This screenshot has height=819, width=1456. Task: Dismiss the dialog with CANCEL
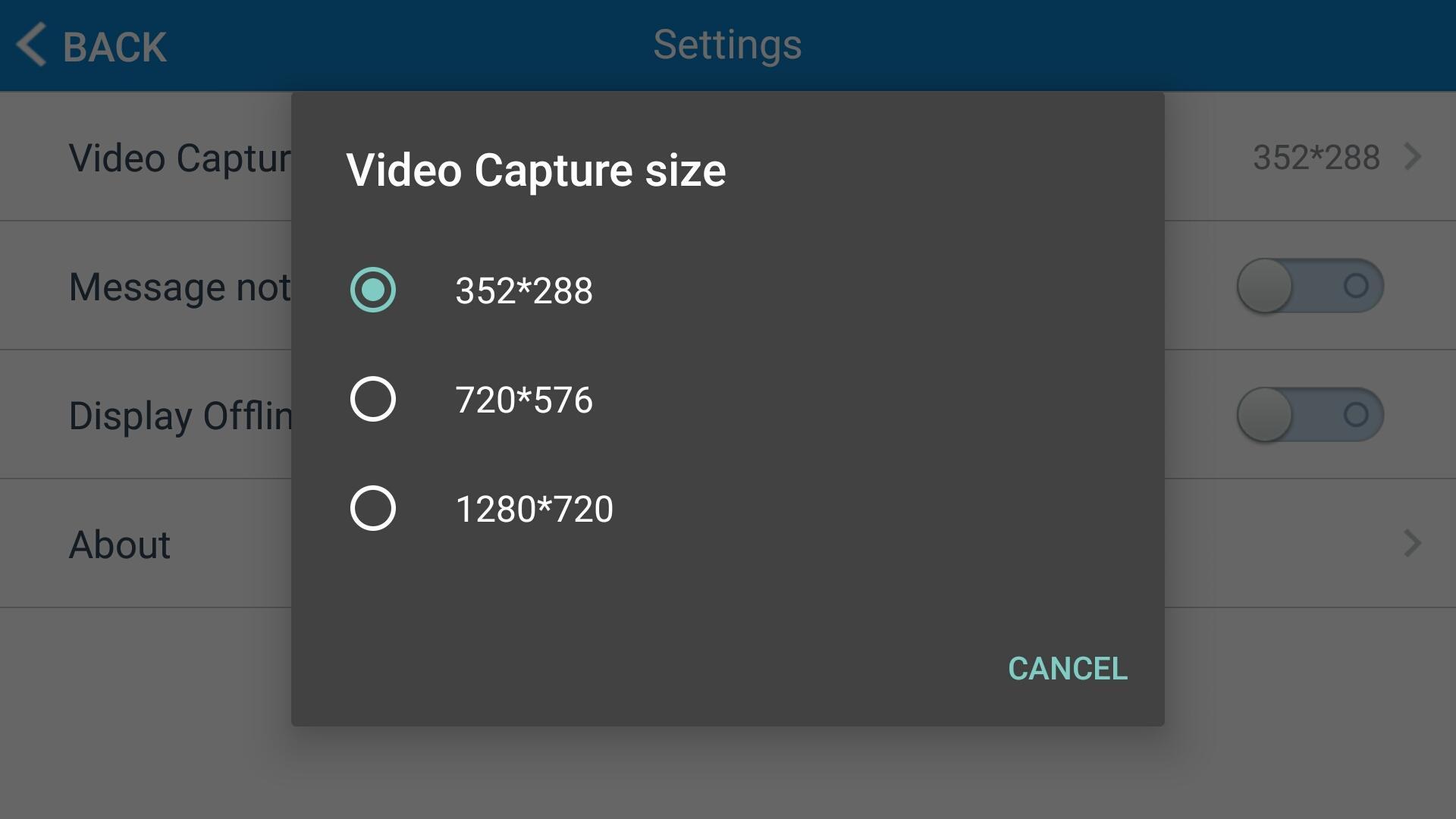(1068, 669)
